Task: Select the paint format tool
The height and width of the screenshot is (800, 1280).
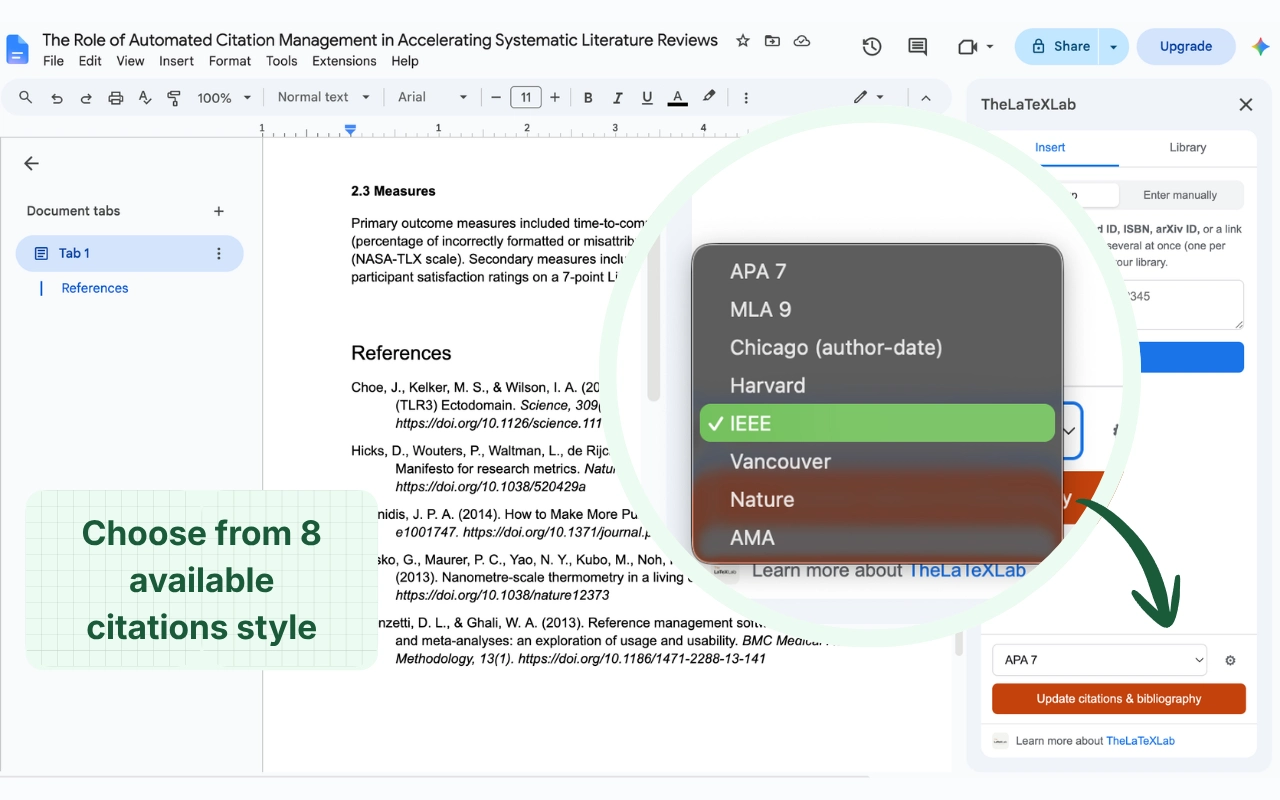Action: point(174,97)
